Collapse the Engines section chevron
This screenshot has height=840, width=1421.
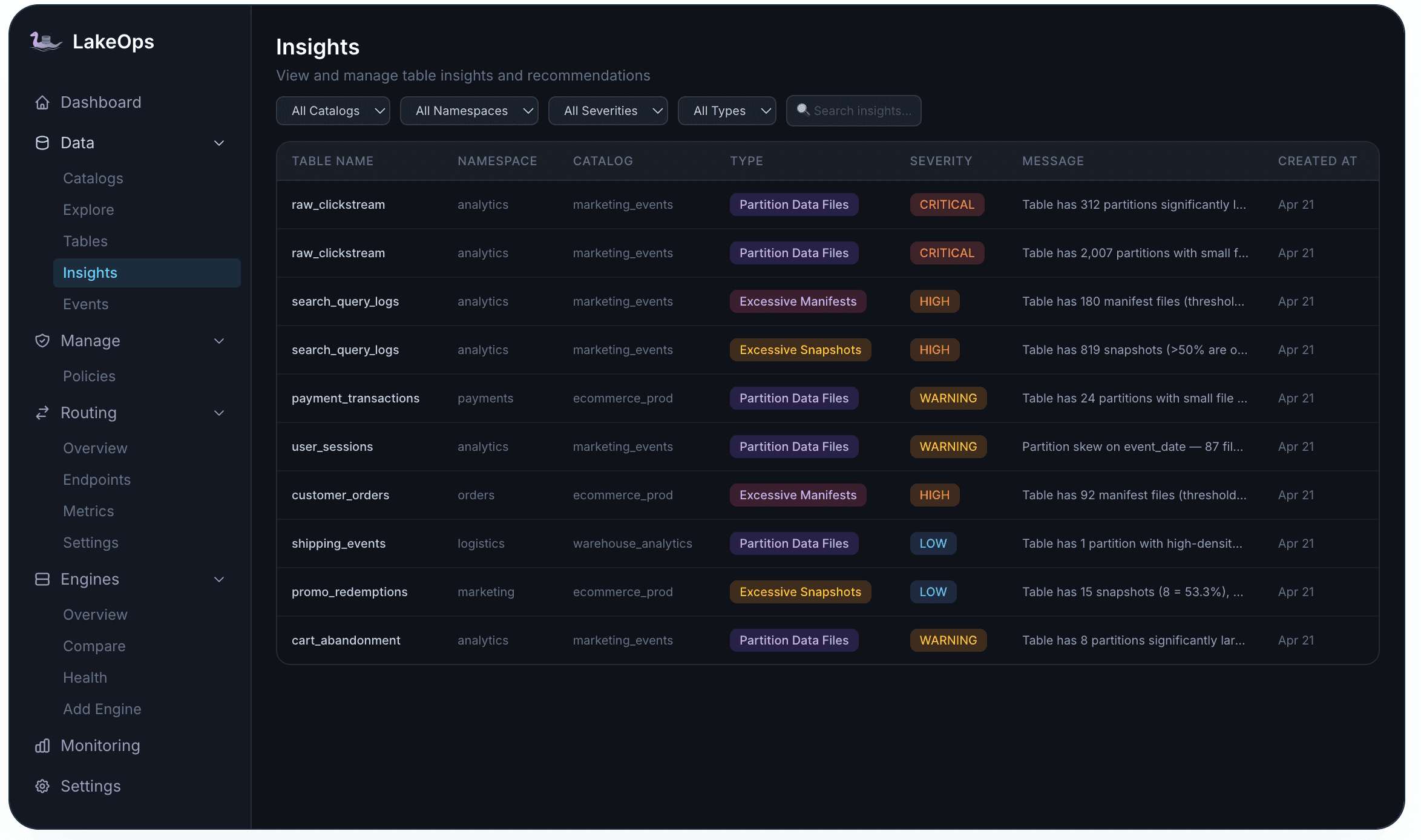tap(219, 579)
